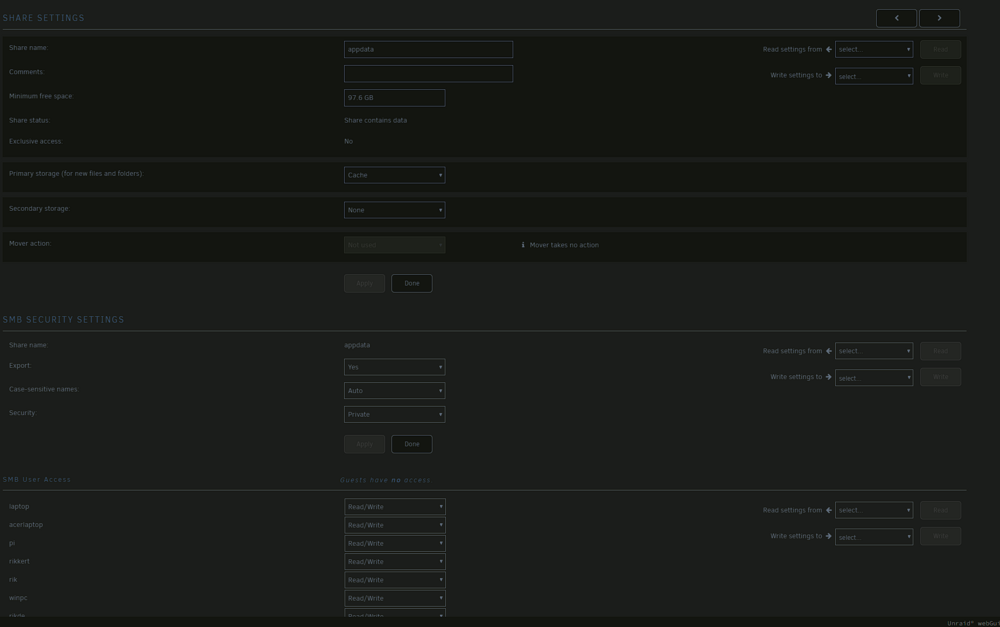Screen dimensions: 1000x627
Task: Click appdata share name in SMB Security
Action: [x=357, y=345]
